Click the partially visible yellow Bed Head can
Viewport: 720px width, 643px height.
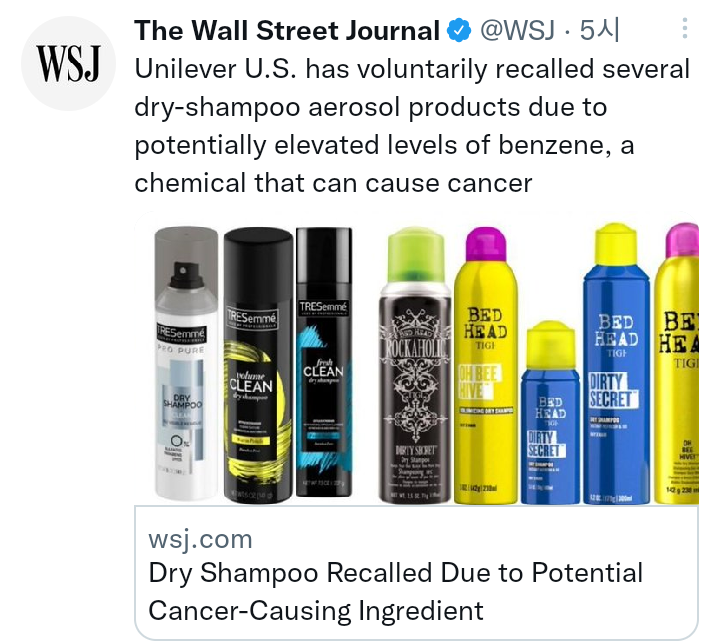click(x=676, y=364)
